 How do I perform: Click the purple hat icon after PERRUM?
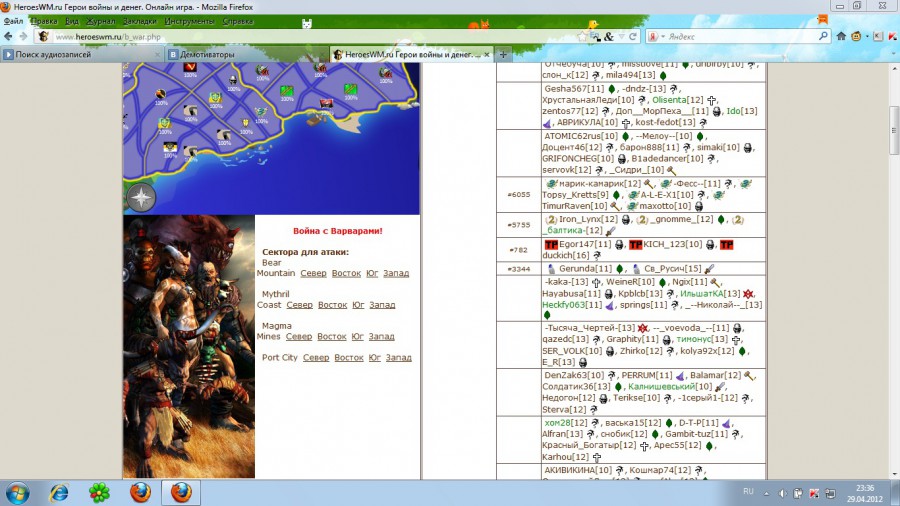coord(680,376)
